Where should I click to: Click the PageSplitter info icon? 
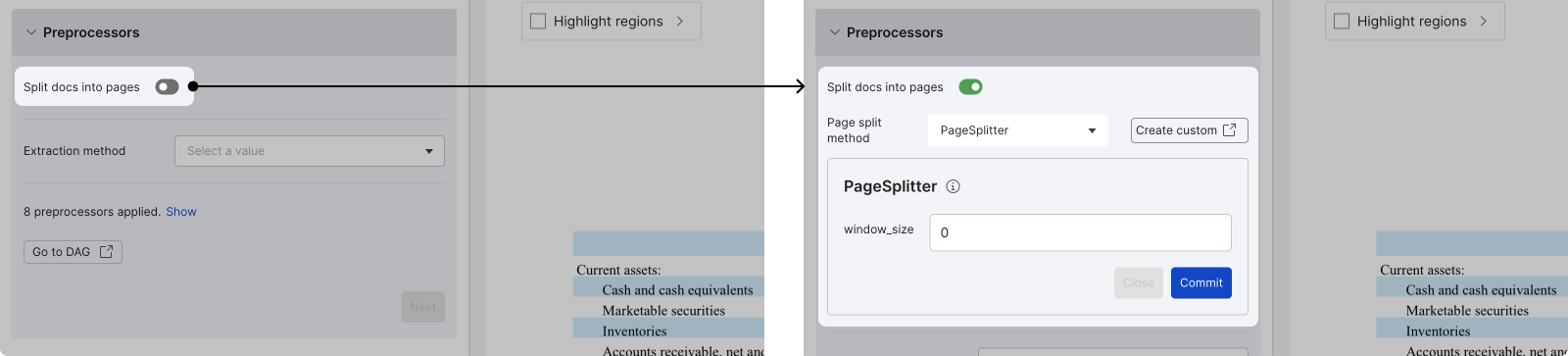click(x=953, y=186)
